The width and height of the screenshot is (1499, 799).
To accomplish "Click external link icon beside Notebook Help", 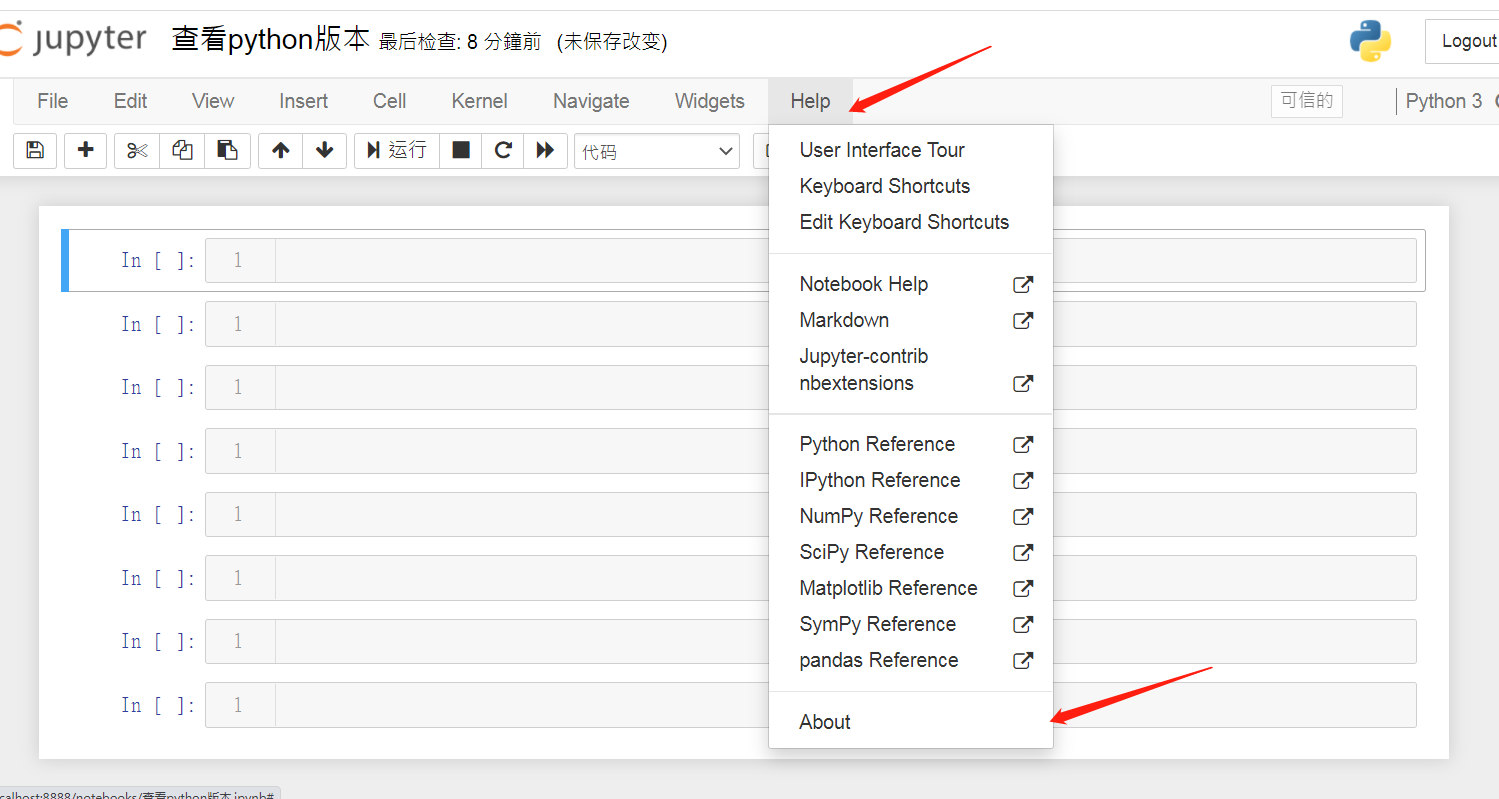I will click(1023, 284).
